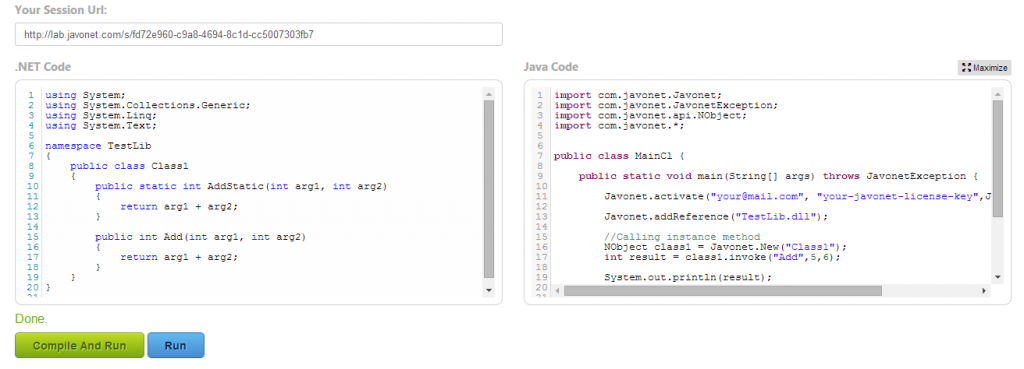1024x369 pixels.
Task: Click the Java code vertical scrollbar thumb
Action: tap(997, 159)
